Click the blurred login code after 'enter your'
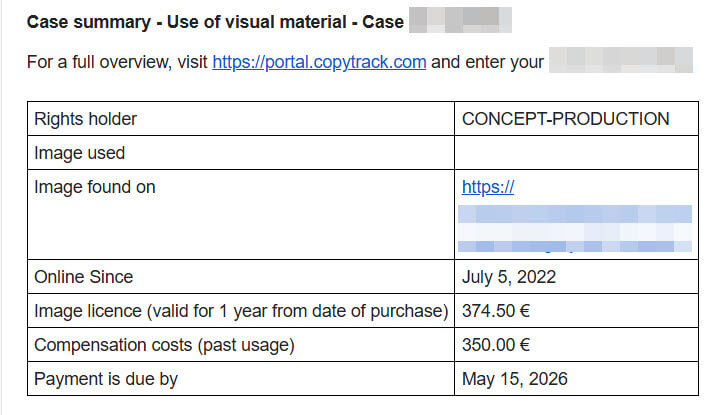Viewport: 724px width, 415px height. (621, 60)
